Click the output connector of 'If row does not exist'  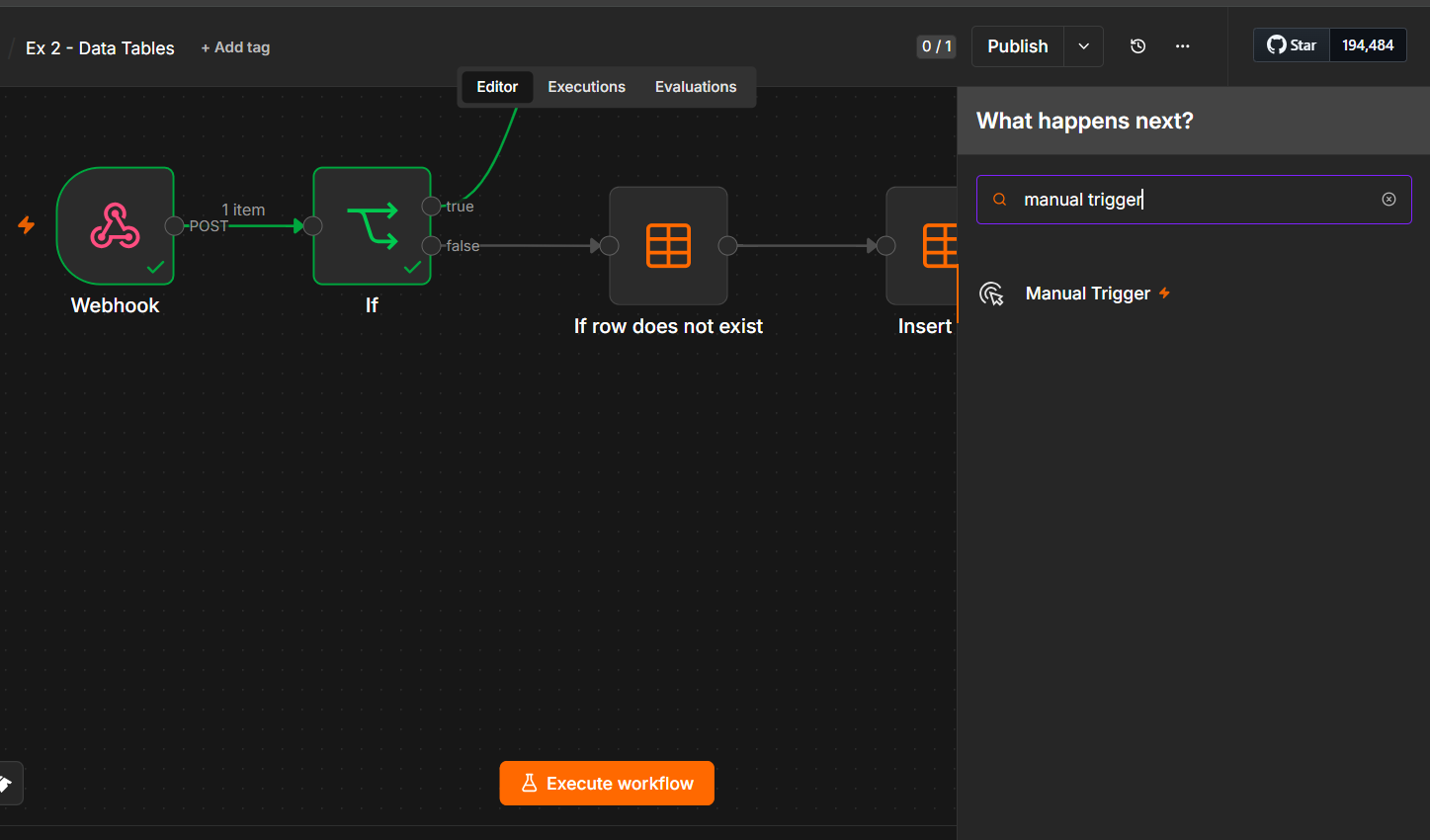point(727,245)
